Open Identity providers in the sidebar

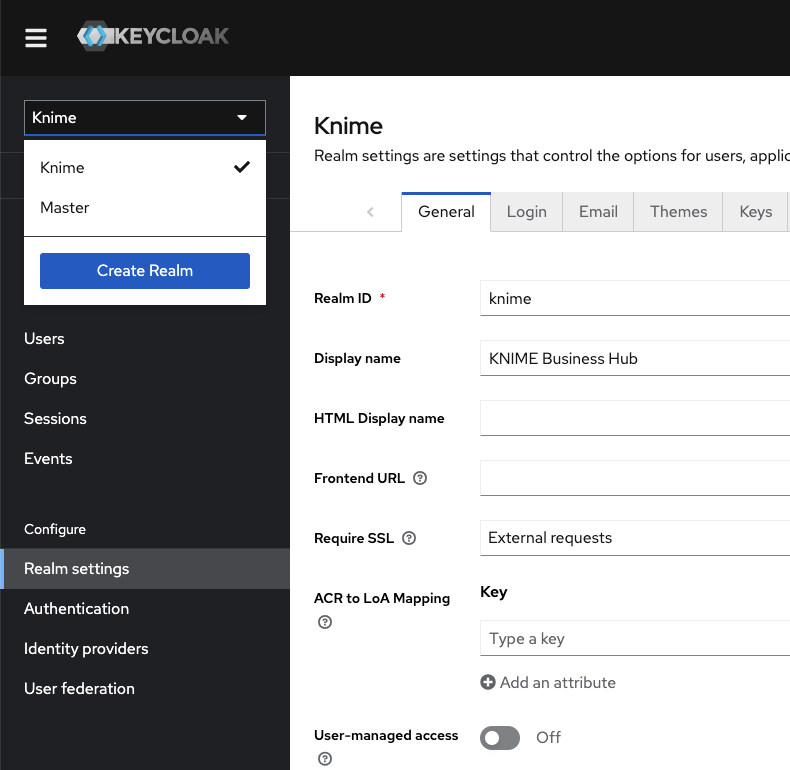(x=86, y=649)
